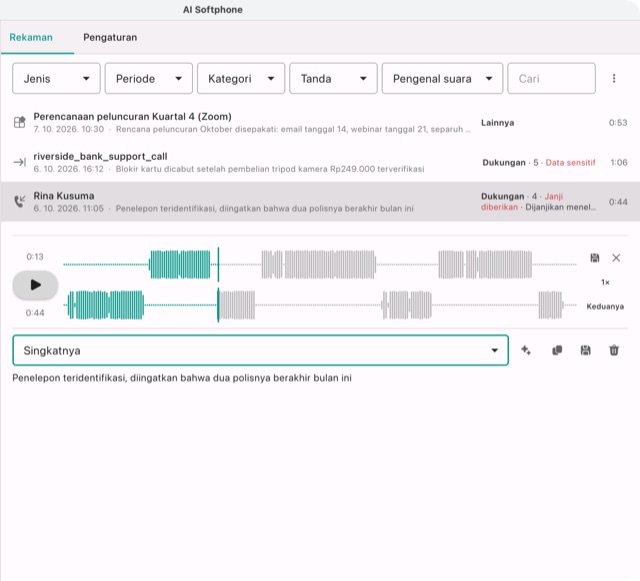Screen dimensions: 640x581
Task: Click the Cari search field
Action: 551,78
